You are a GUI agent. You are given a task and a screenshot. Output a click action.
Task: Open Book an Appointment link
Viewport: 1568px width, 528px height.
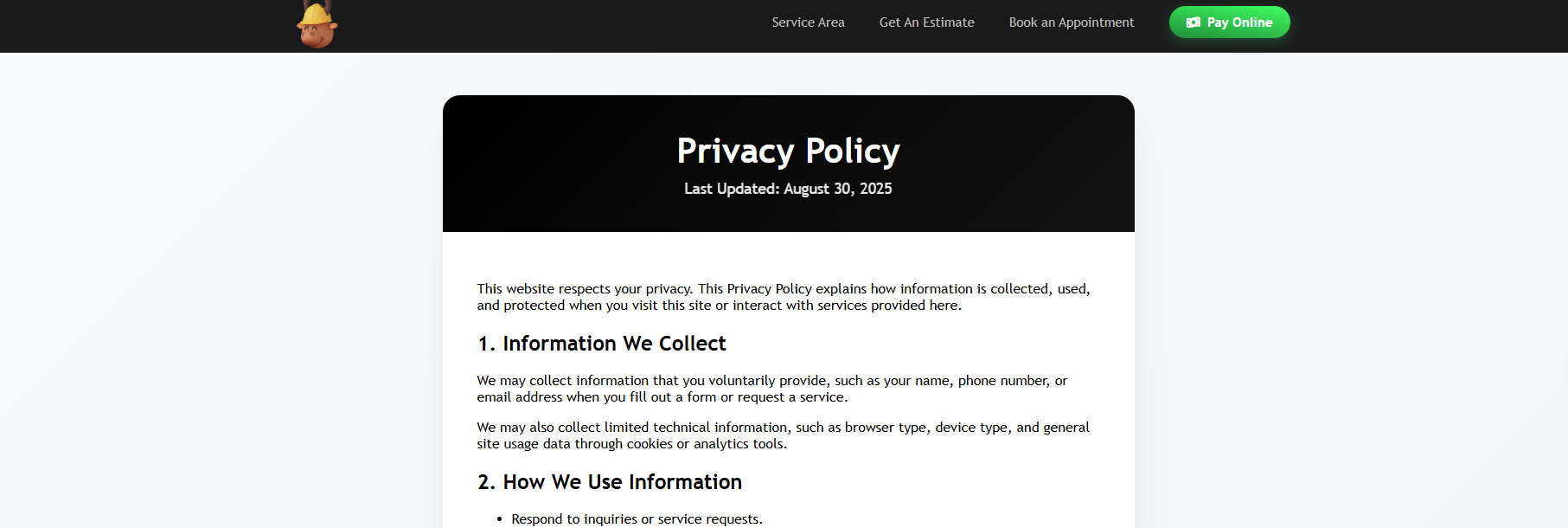[x=1071, y=23]
